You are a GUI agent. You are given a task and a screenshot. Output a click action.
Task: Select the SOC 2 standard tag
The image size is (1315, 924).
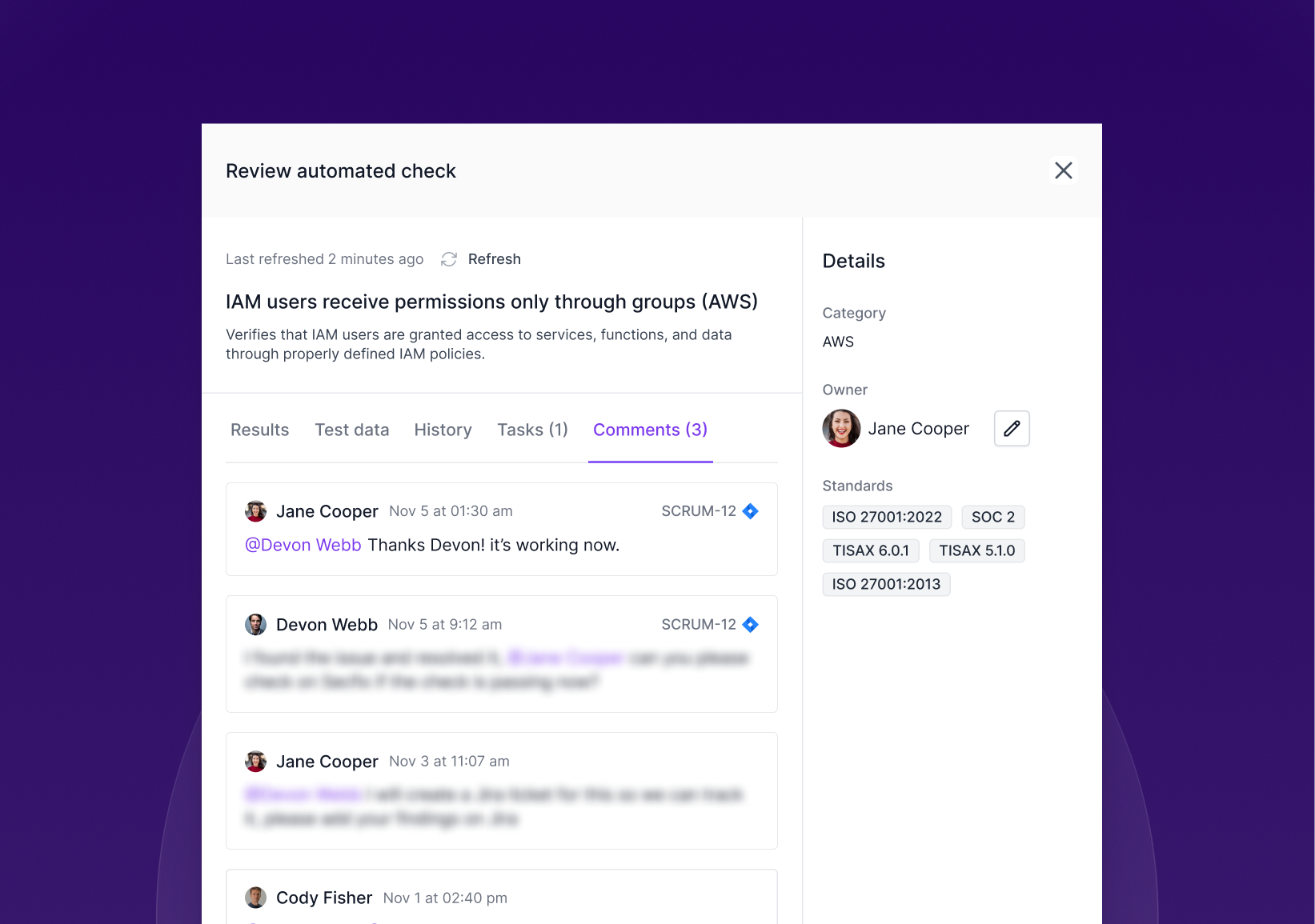coord(992,517)
